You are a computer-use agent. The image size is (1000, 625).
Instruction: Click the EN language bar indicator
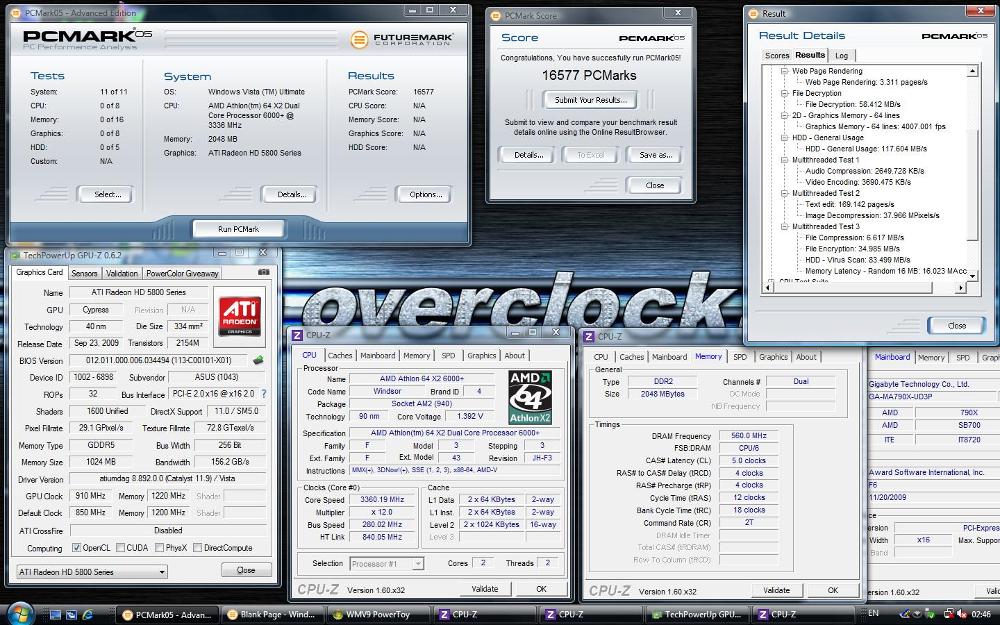pyautogui.click(x=873, y=614)
